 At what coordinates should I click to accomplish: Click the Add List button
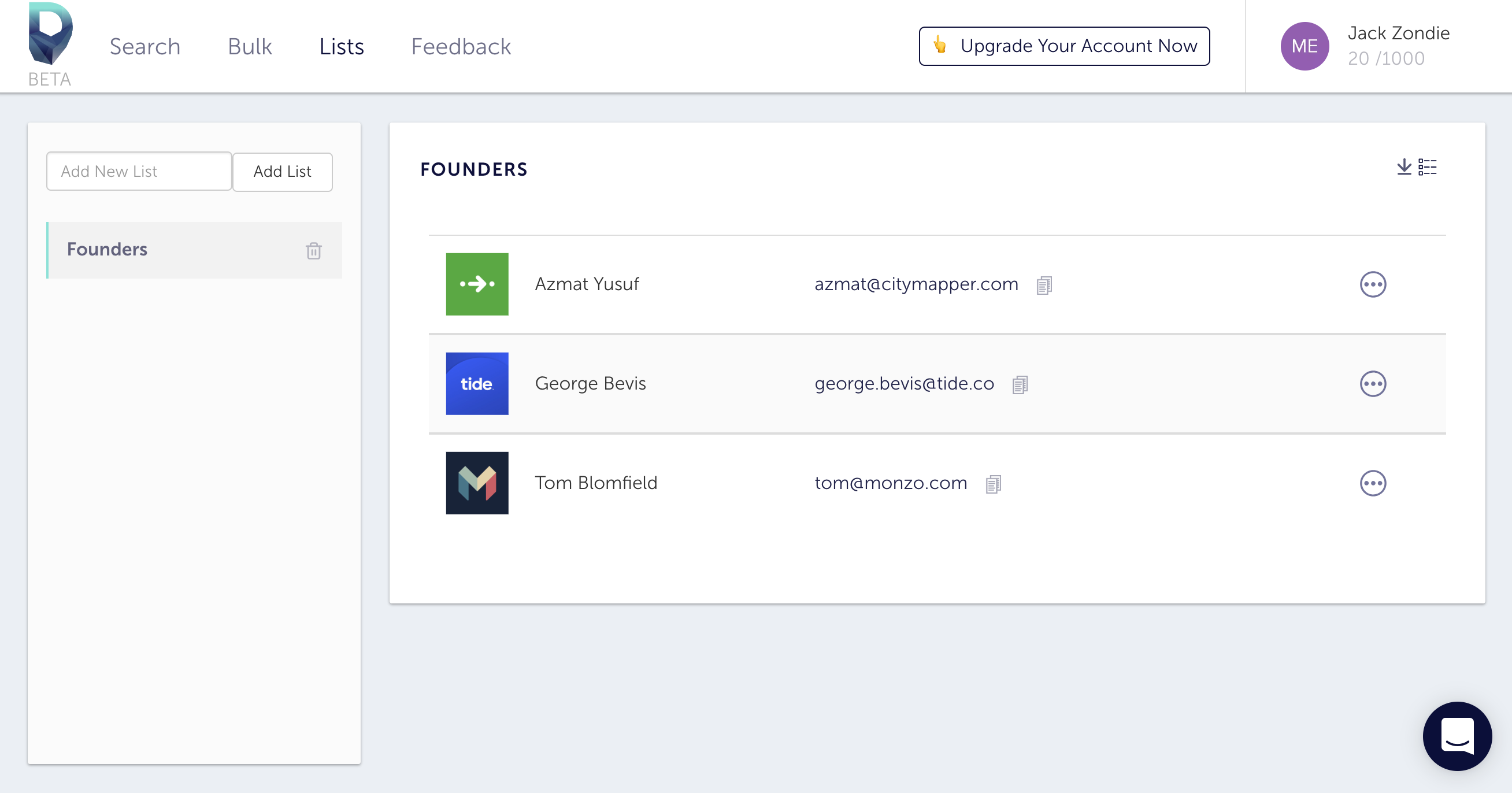click(282, 172)
